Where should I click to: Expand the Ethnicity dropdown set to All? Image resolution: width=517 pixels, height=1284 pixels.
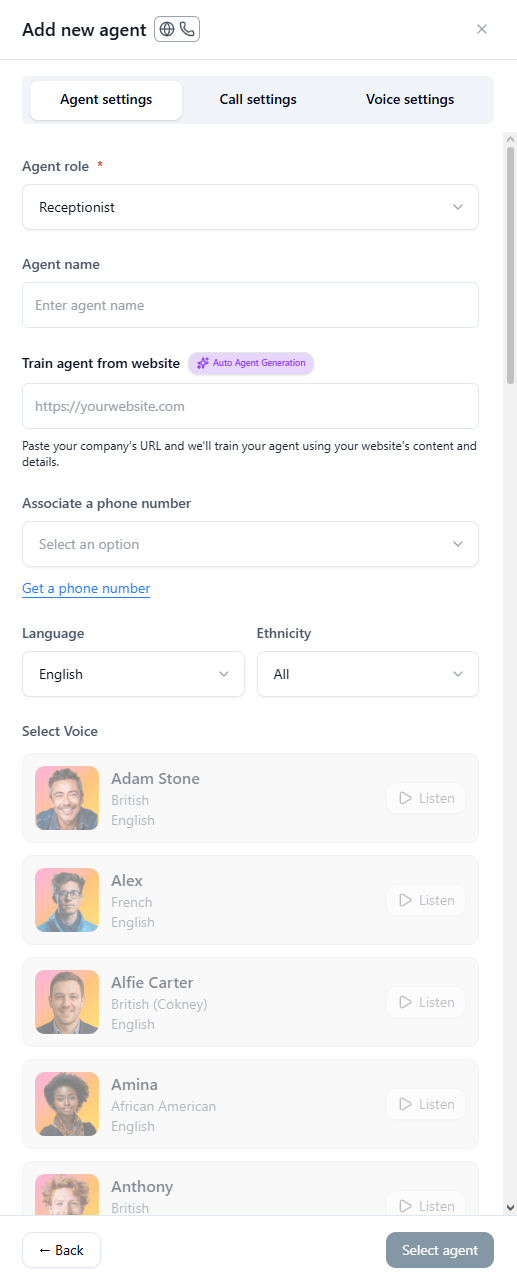tap(368, 674)
